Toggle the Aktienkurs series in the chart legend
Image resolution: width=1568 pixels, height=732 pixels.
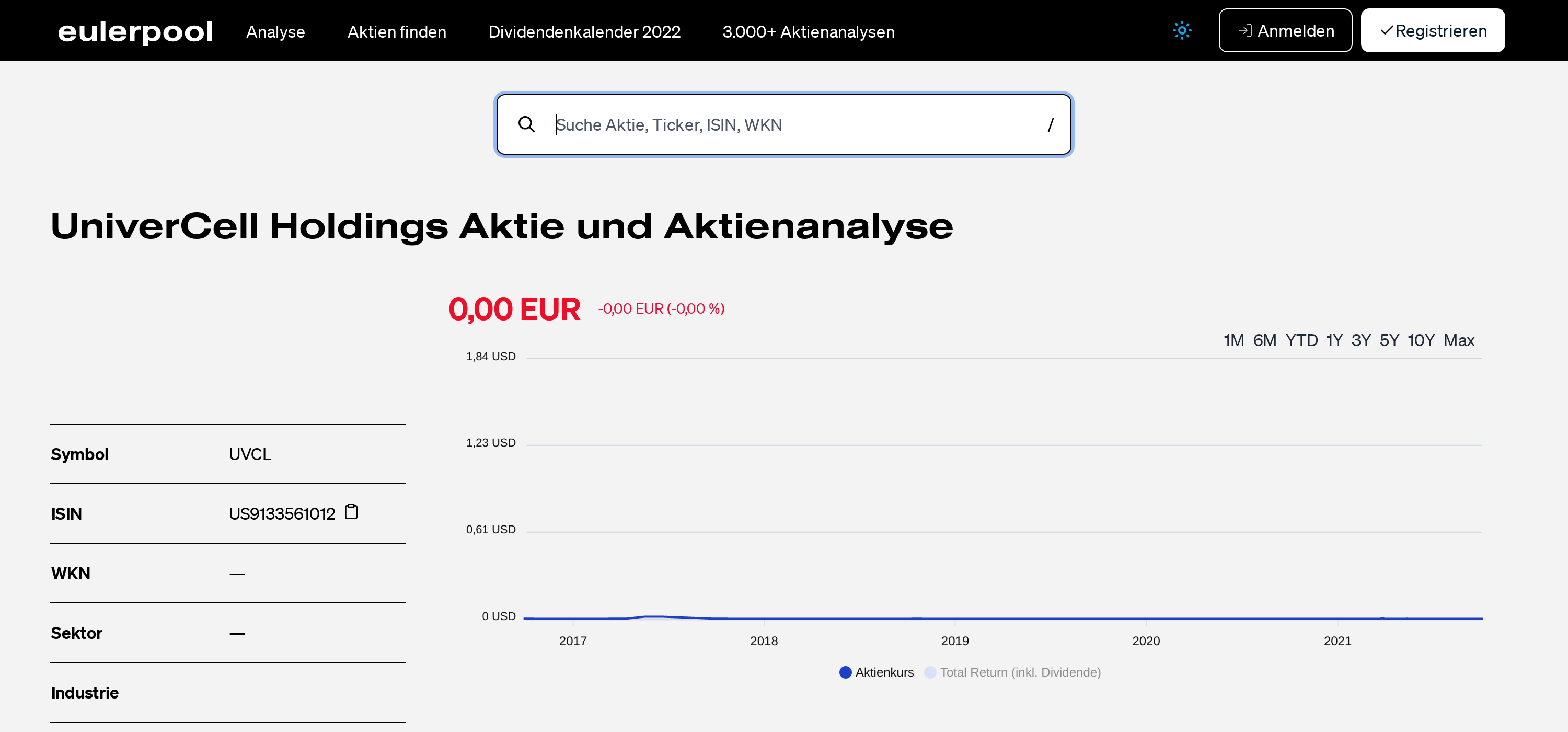click(884, 672)
